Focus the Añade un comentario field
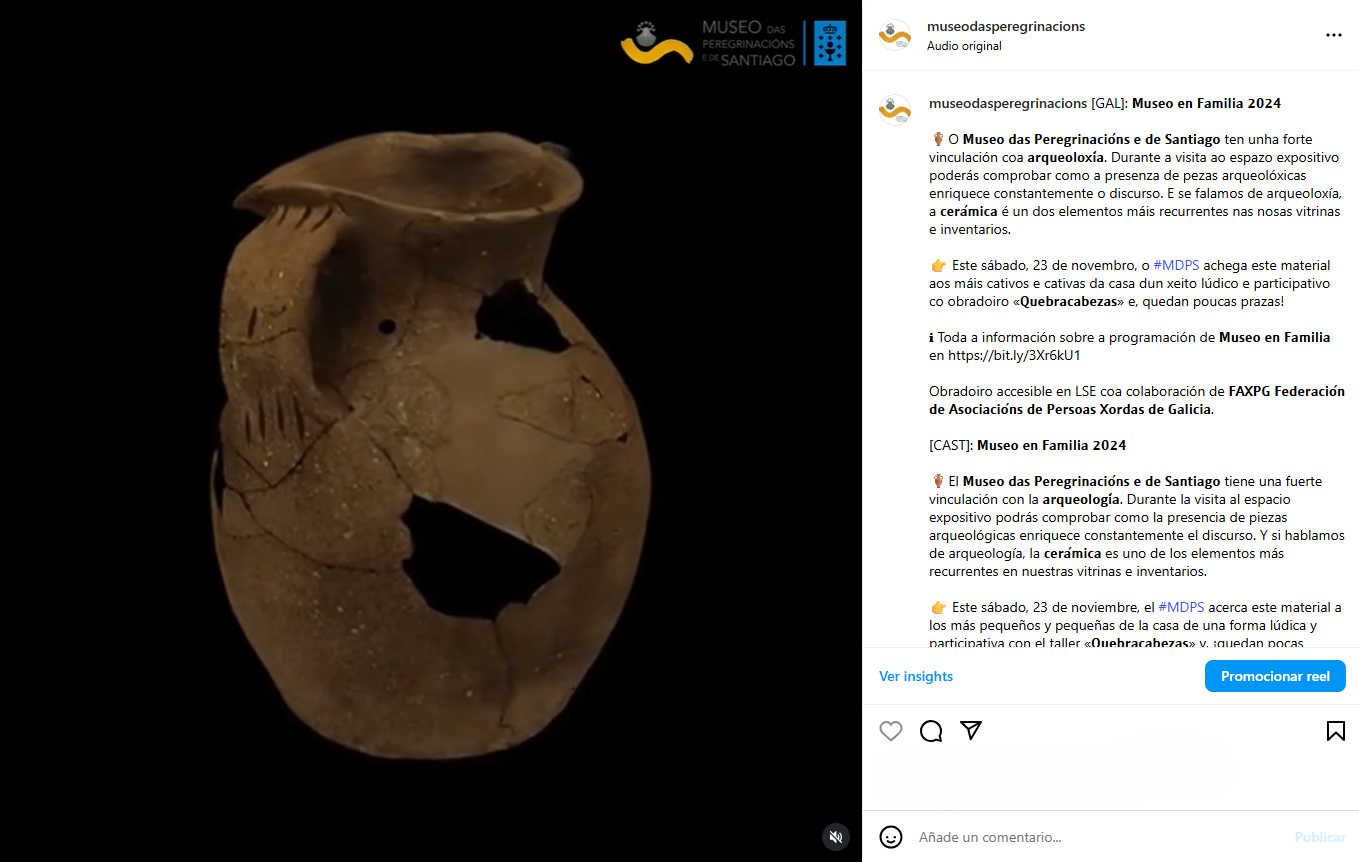 (1098, 837)
